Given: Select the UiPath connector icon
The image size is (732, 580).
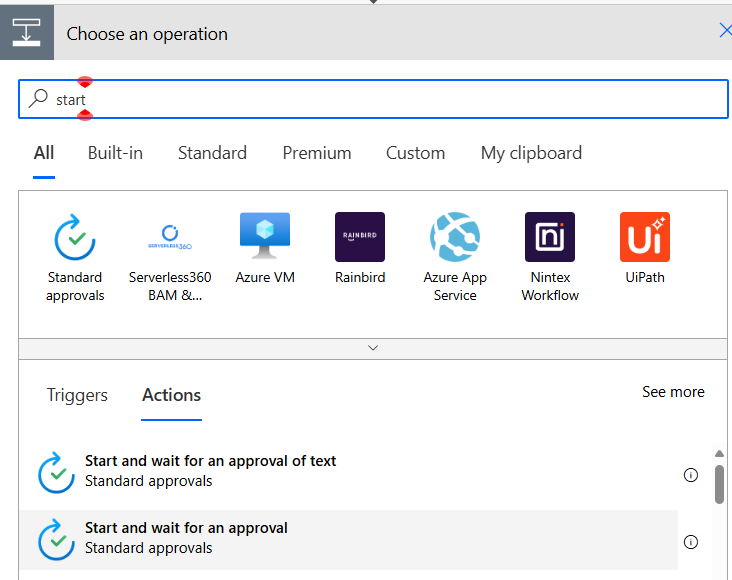Looking at the screenshot, I should (644, 237).
